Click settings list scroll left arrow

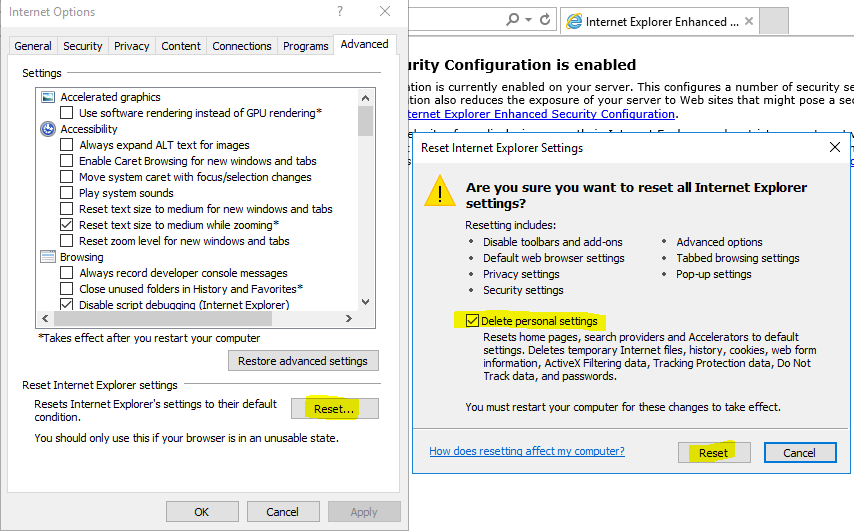(45, 319)
